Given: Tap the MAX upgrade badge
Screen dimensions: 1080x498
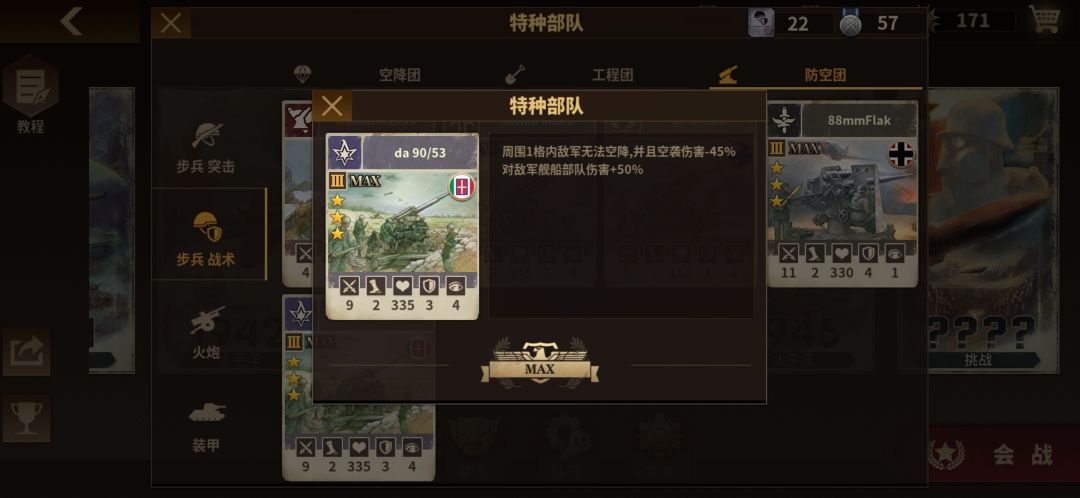Looking at the screenshot, I should point(540,364).
